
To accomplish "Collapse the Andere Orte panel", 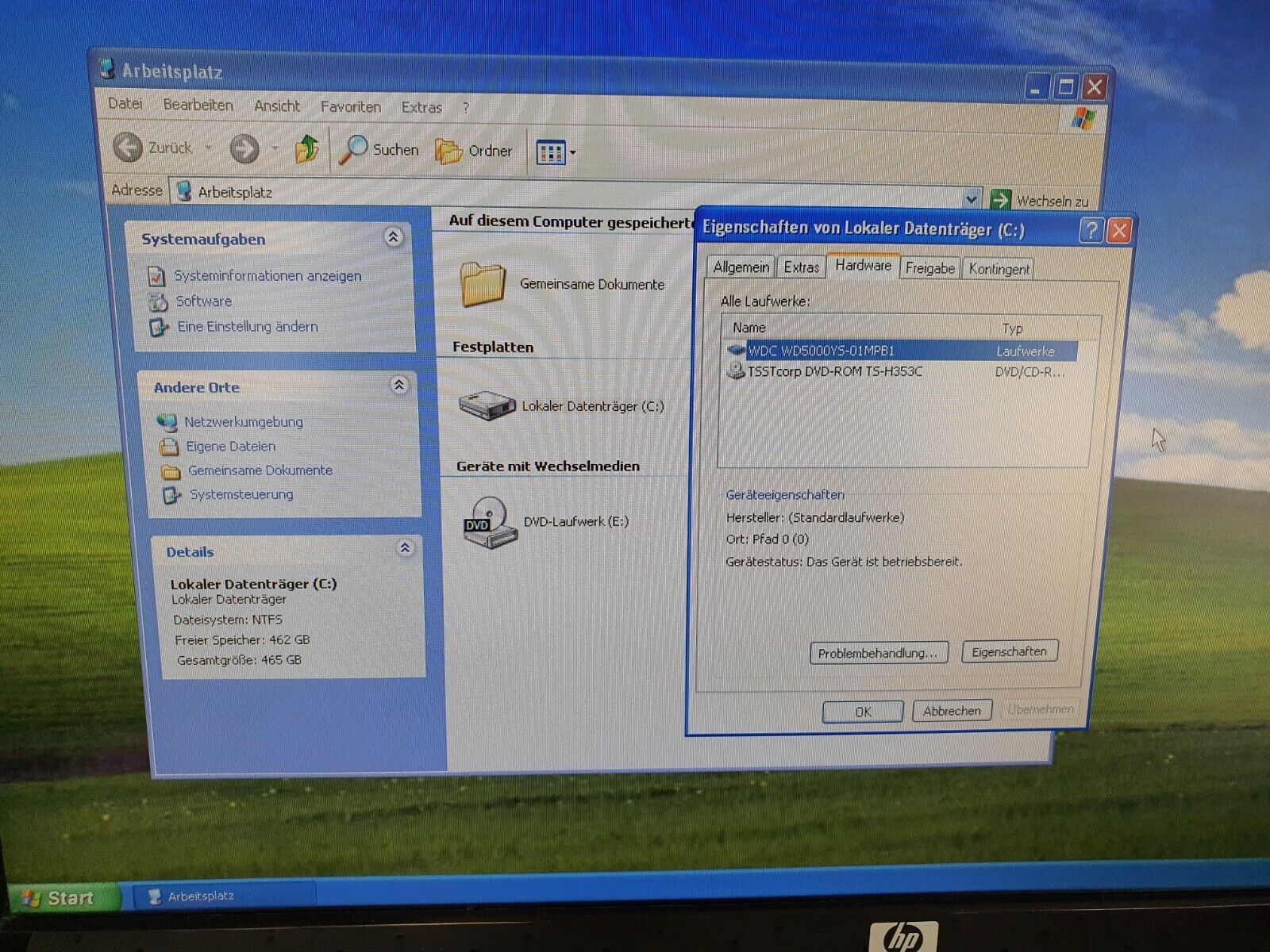I will tap(399, 386).
